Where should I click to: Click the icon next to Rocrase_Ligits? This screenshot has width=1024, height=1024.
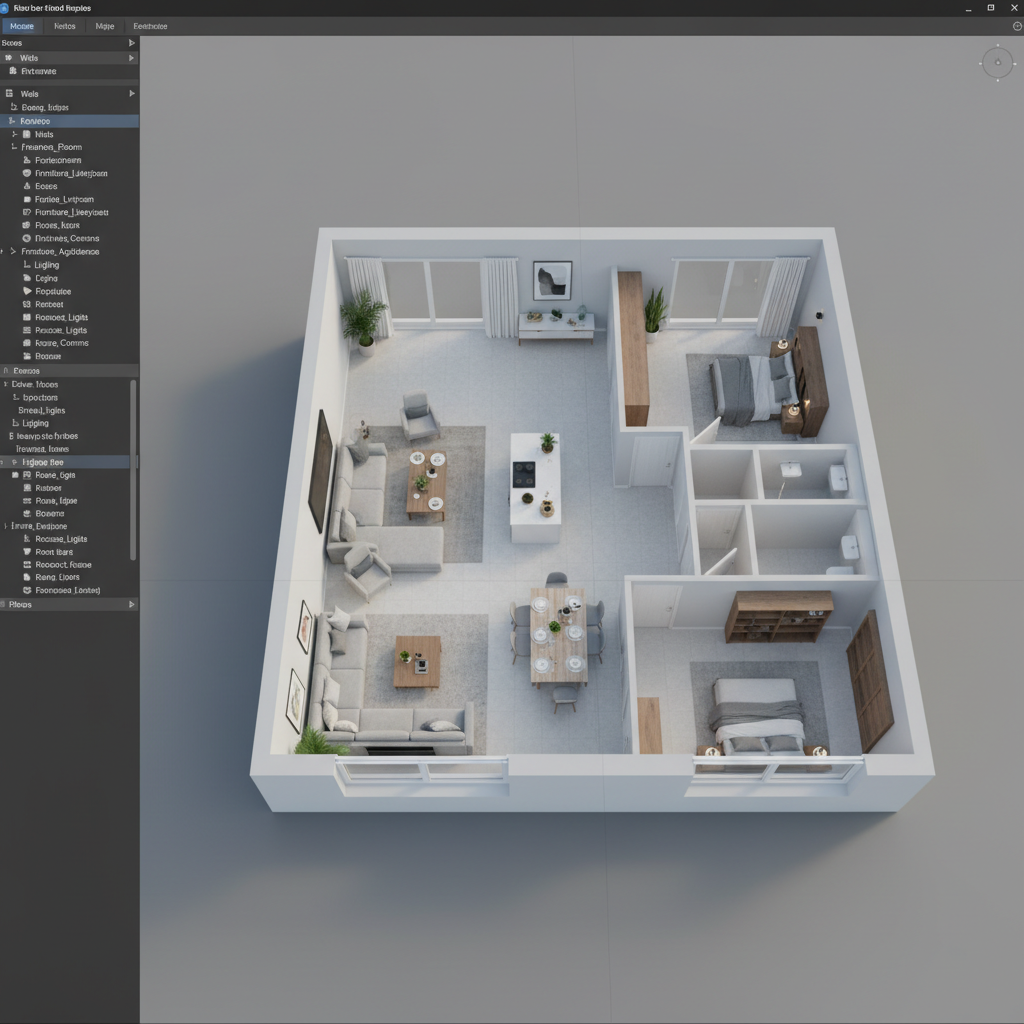(27, 539)
